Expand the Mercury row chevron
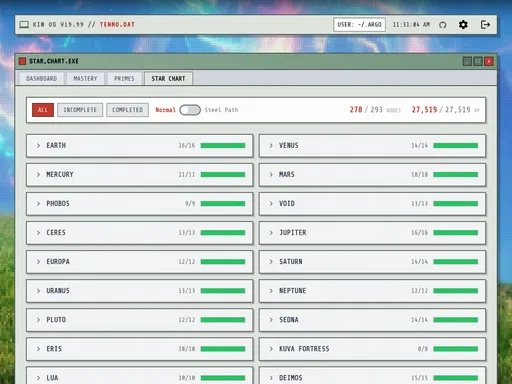This screenshot has height=384, width=512. click(x=38, y=175)
